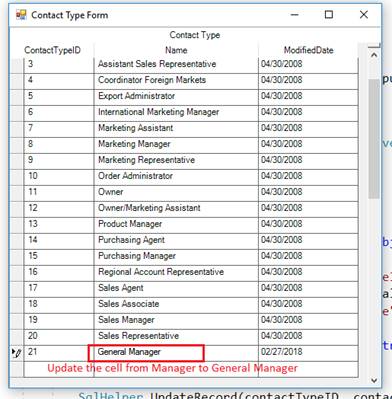The image size is (392, 399).
Task: Select the Owner/Marketing Assistant cell
Action: (x=176, y=209)
